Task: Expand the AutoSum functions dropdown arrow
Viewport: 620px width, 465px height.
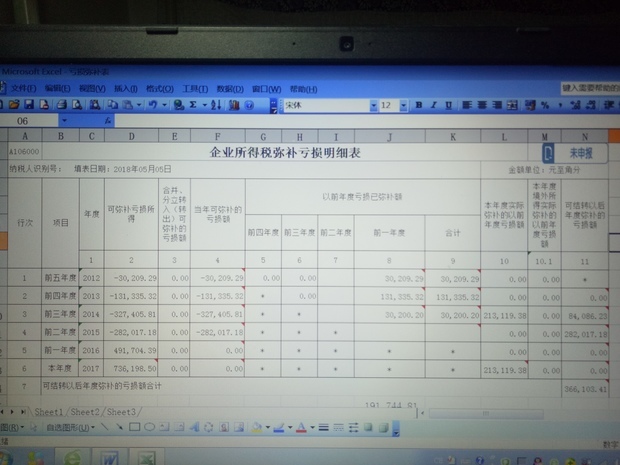Action: [204, 105]
